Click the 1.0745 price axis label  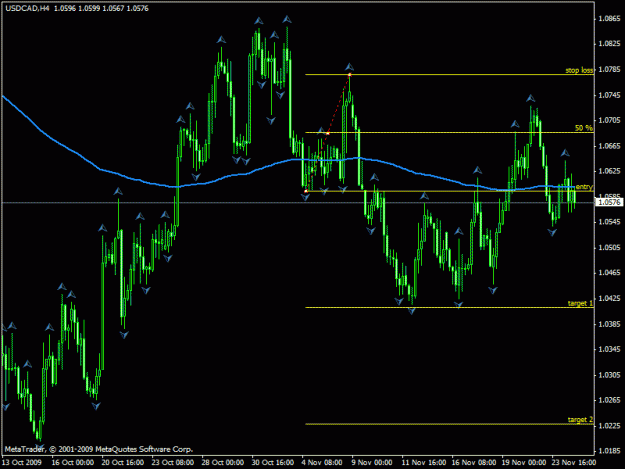(x=609, y=95)
